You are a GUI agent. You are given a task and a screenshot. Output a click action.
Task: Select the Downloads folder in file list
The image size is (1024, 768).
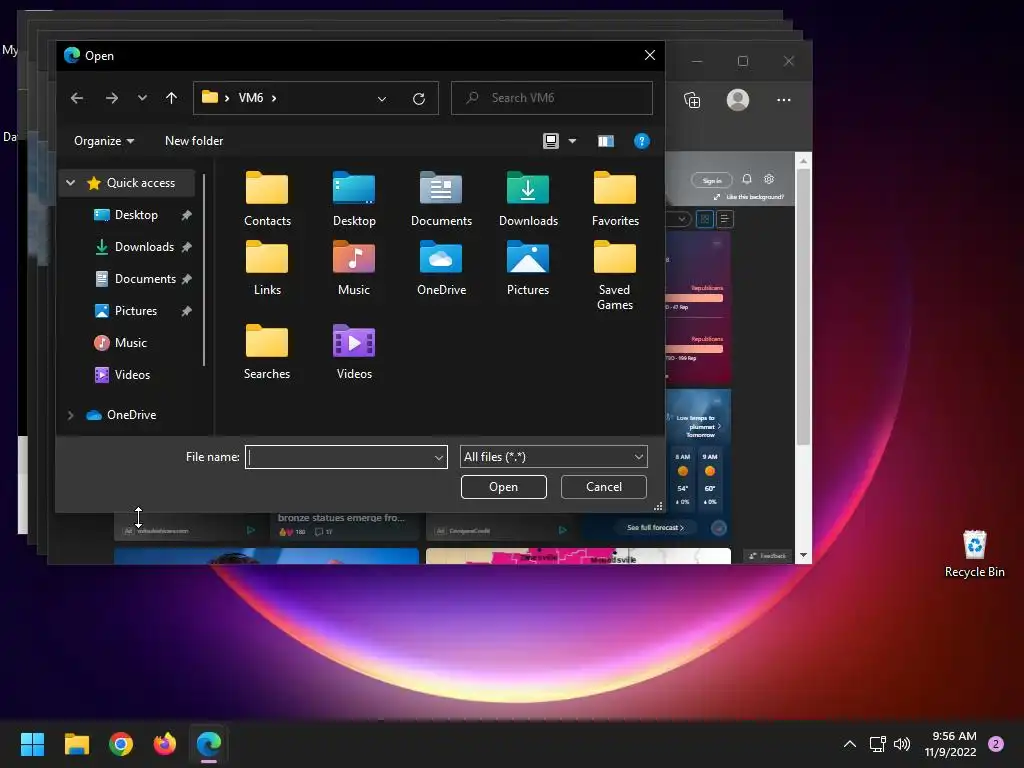[528, 199]
